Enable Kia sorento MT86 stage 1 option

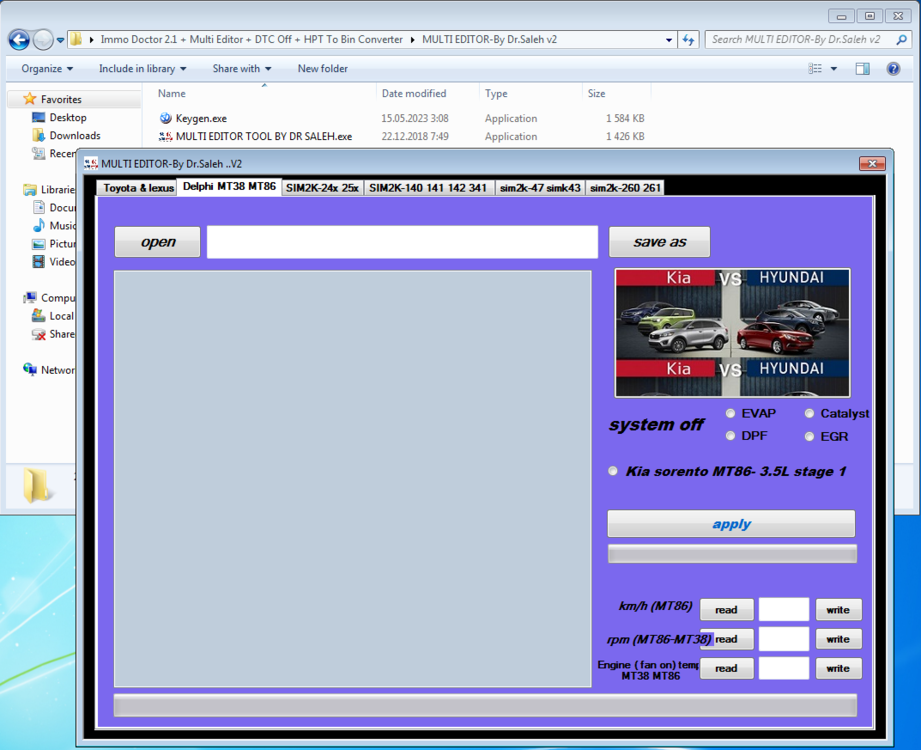pyautogui.click(x=613, y=471)
